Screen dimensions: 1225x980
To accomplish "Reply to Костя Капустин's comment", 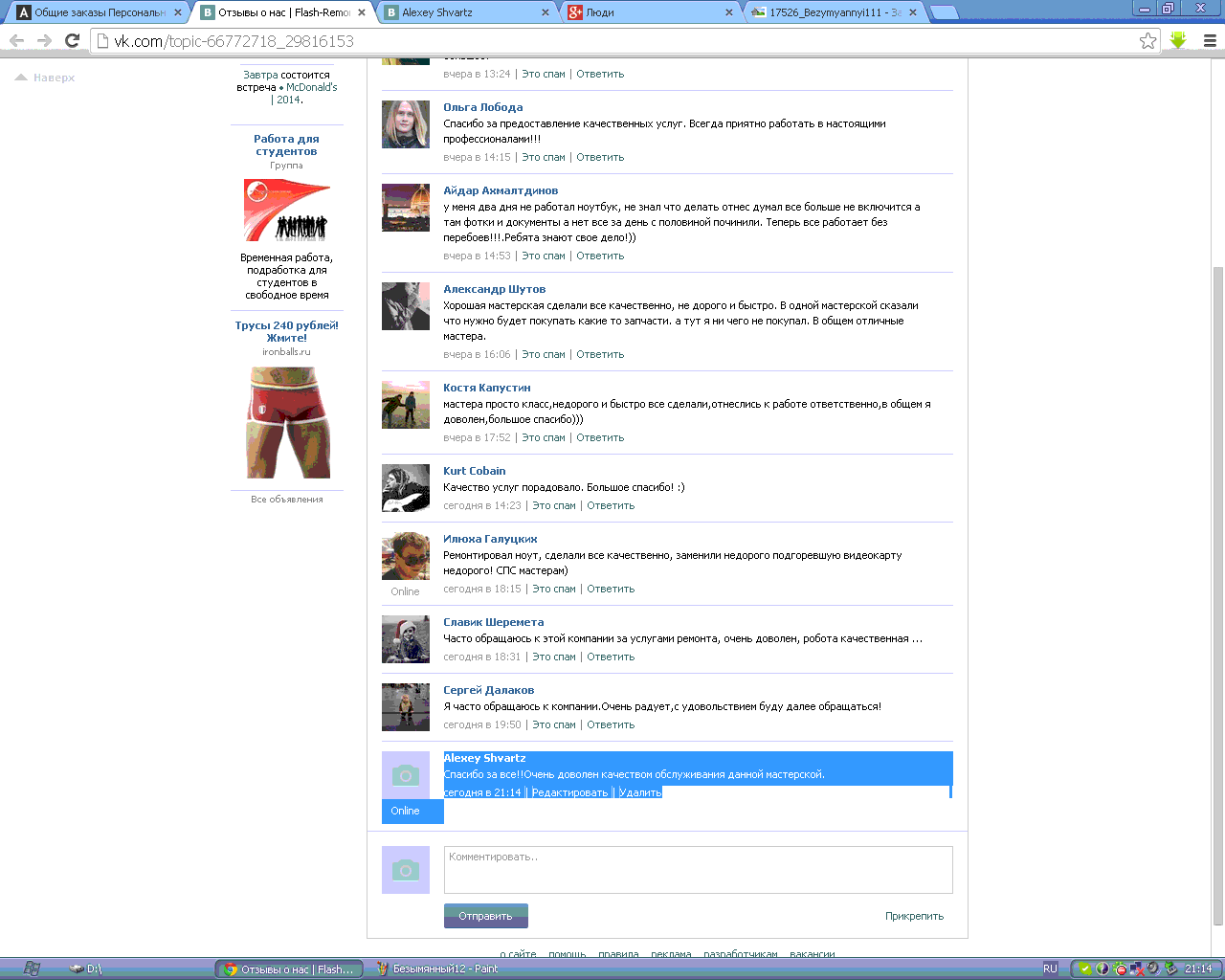I will (x=600, y=437).
